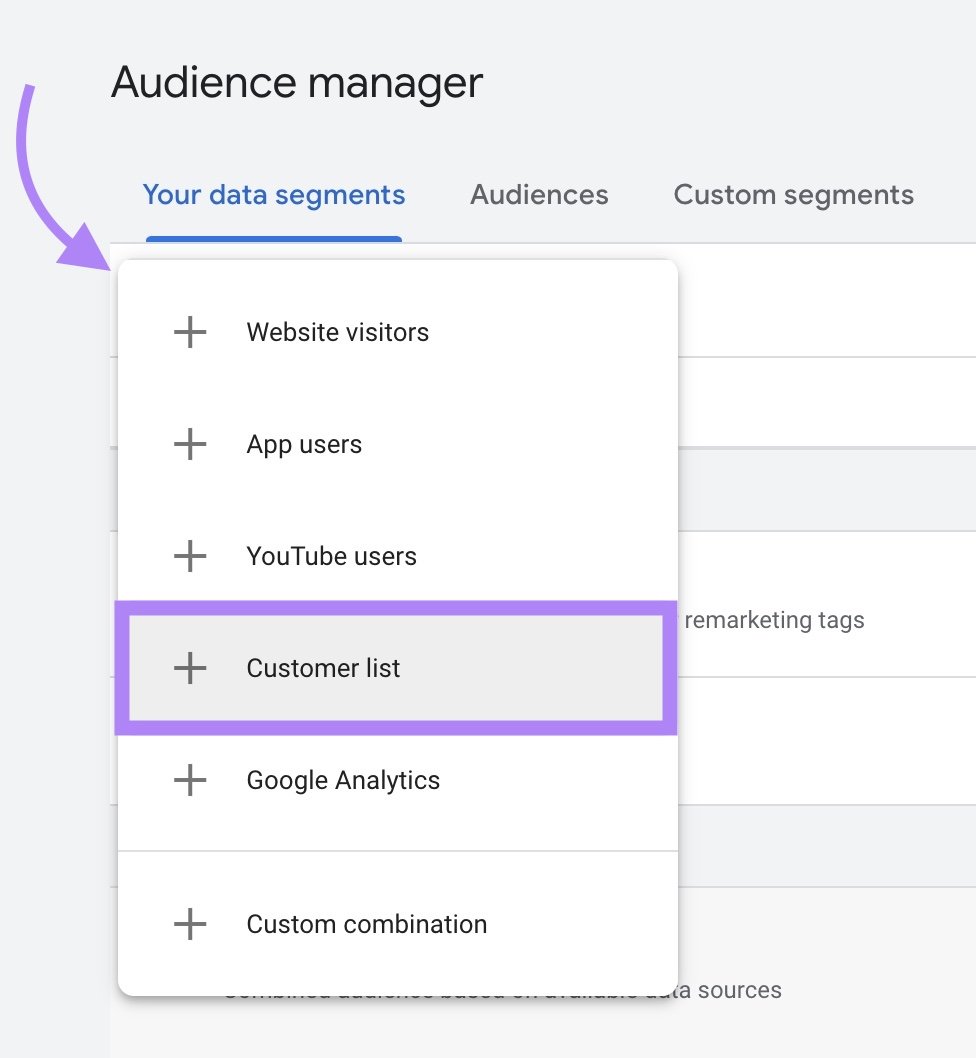Screen dimensions: 976x1058
Task: Pick Google Analytics from the list
Action: click(x=342, y=780)
